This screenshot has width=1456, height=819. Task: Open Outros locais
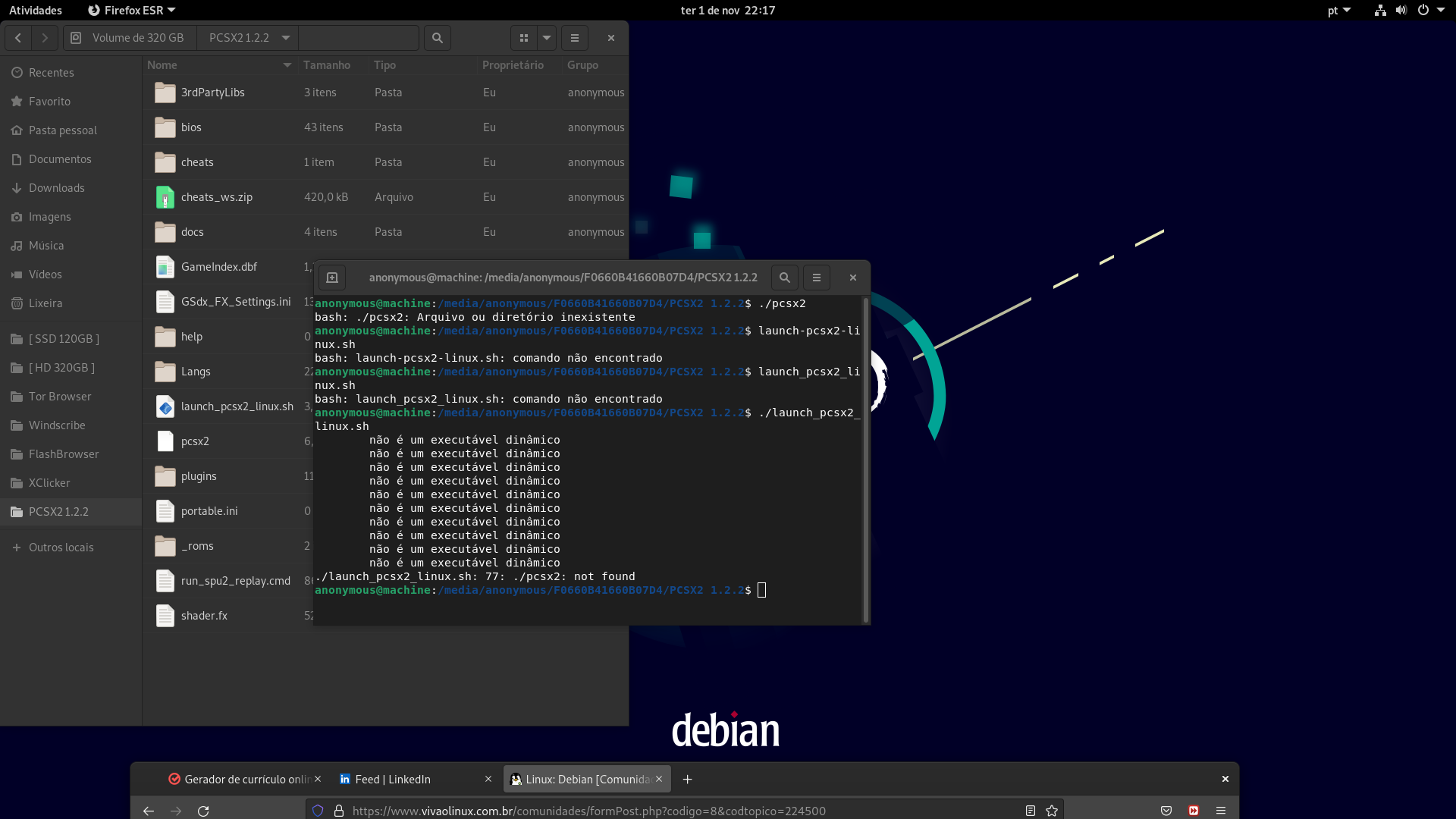pos(71,548)
